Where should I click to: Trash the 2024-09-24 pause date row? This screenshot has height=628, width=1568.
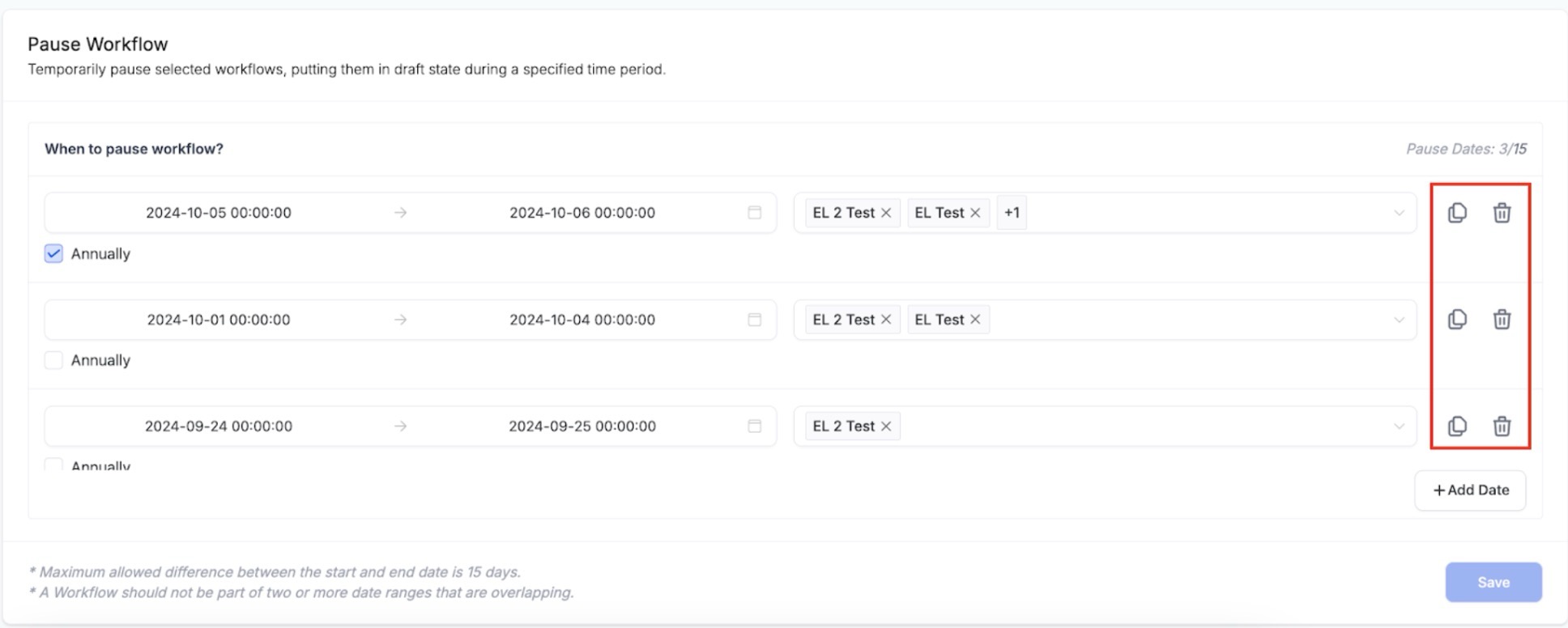click(x=1502, y=426)
